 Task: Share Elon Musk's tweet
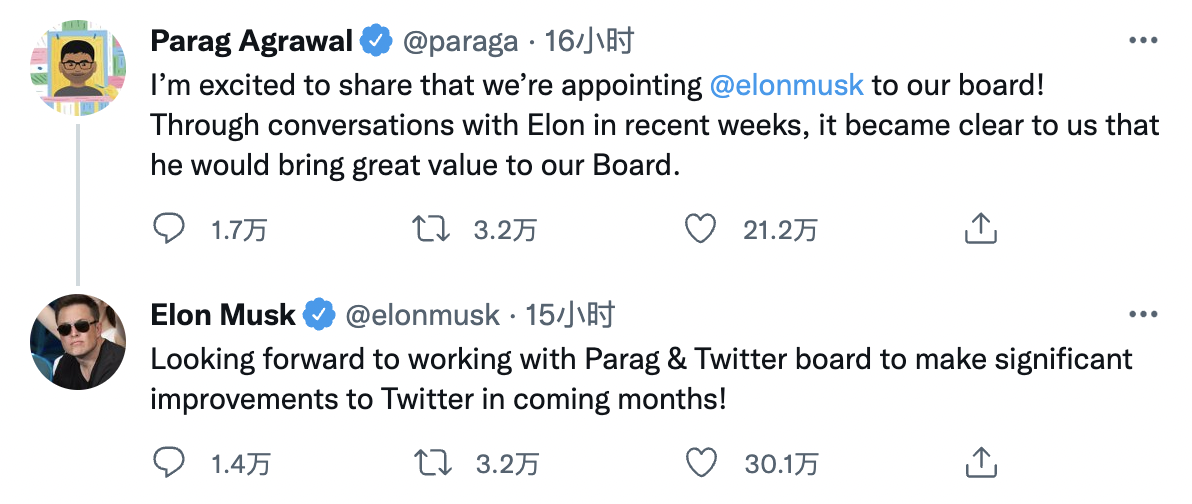(x=981, y=463)
